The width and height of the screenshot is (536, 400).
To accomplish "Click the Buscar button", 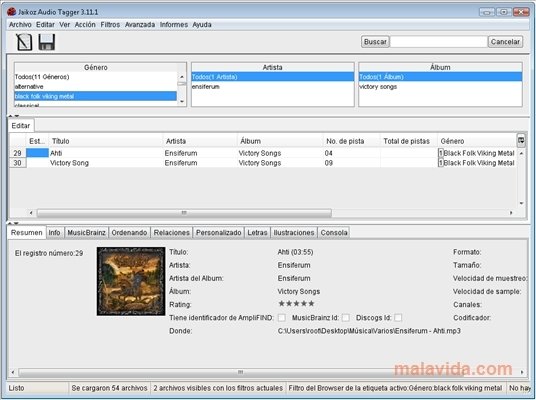I will 375,42.
